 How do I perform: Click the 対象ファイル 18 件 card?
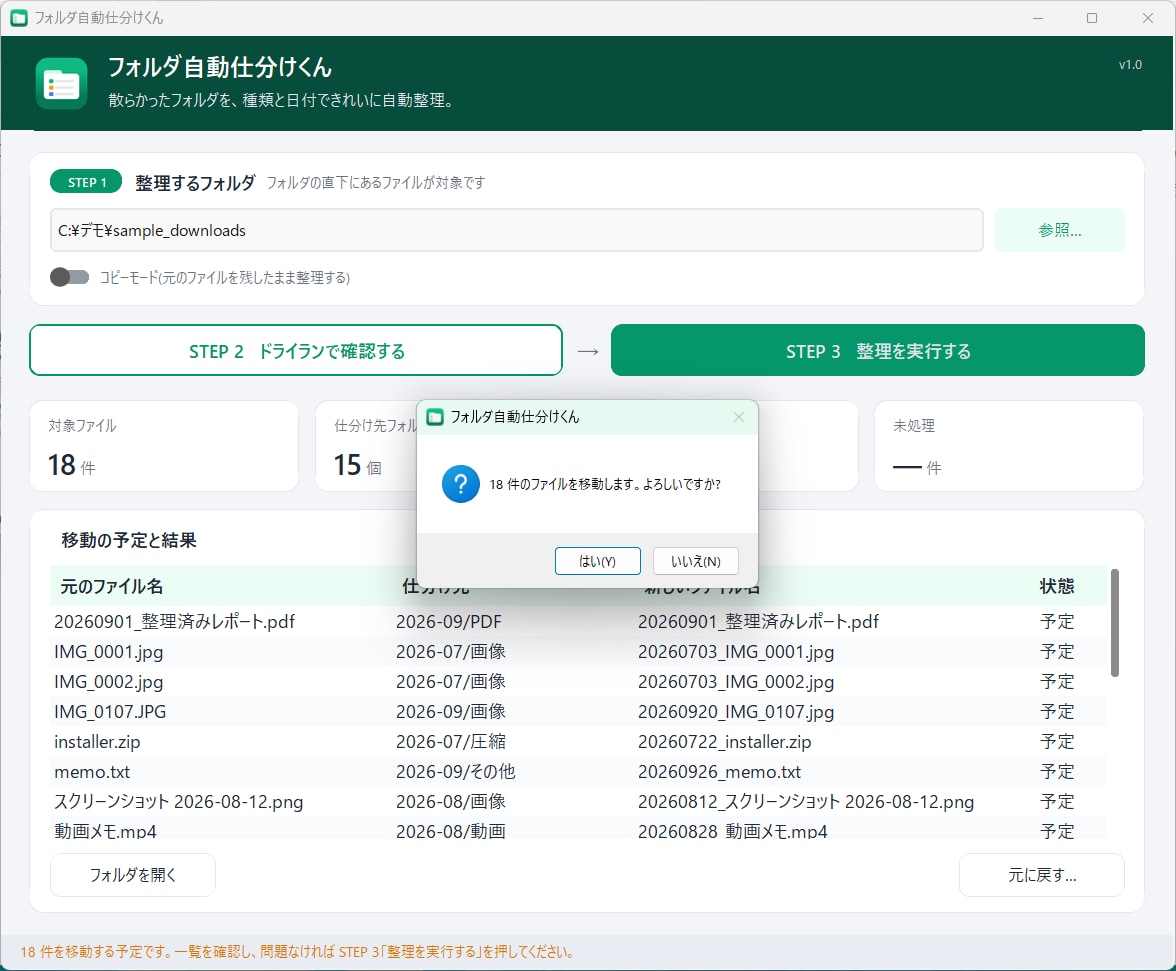click(164, 446)
